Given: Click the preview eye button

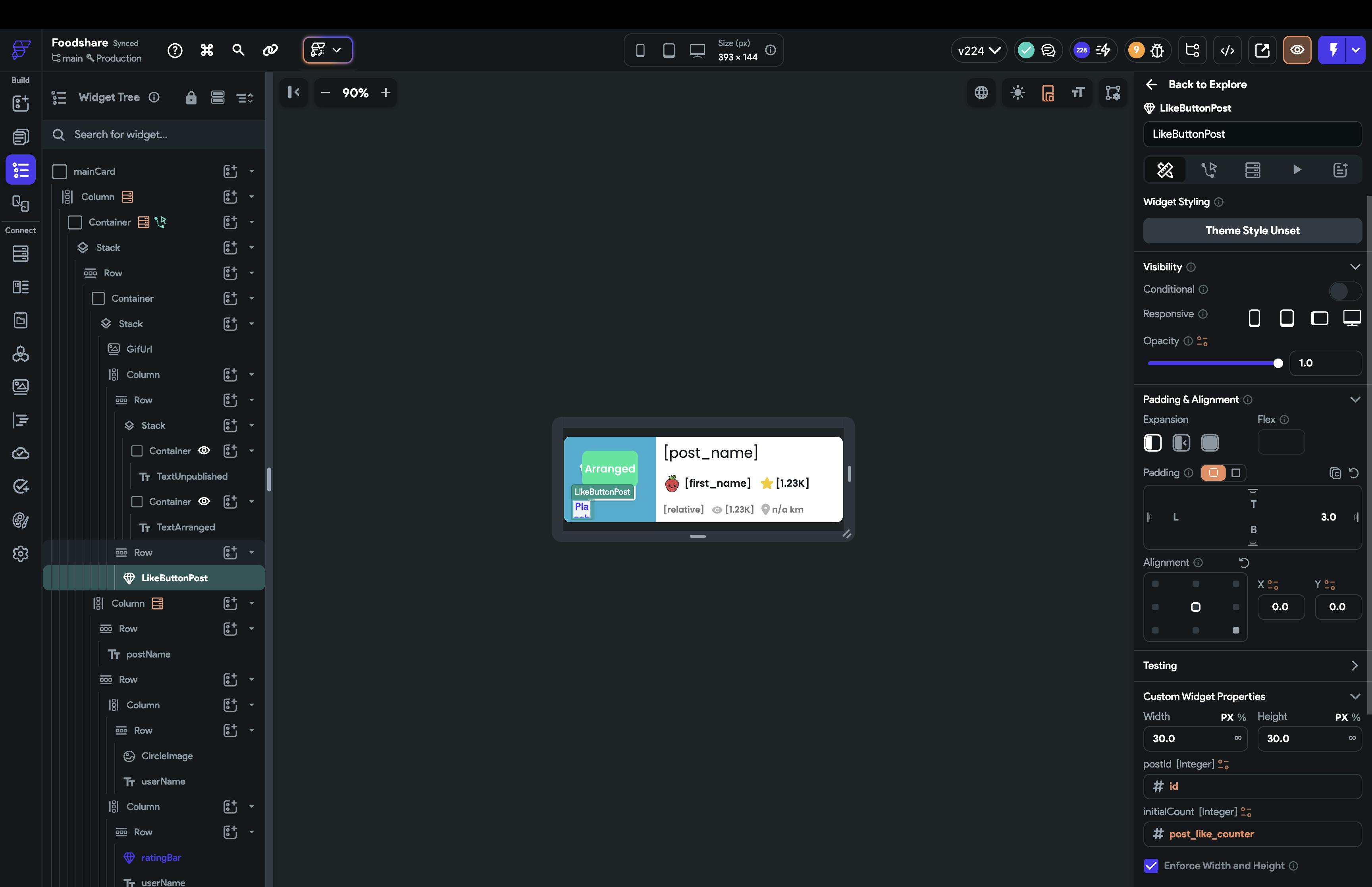Looking at the screenshot, I should (1297, 50).
